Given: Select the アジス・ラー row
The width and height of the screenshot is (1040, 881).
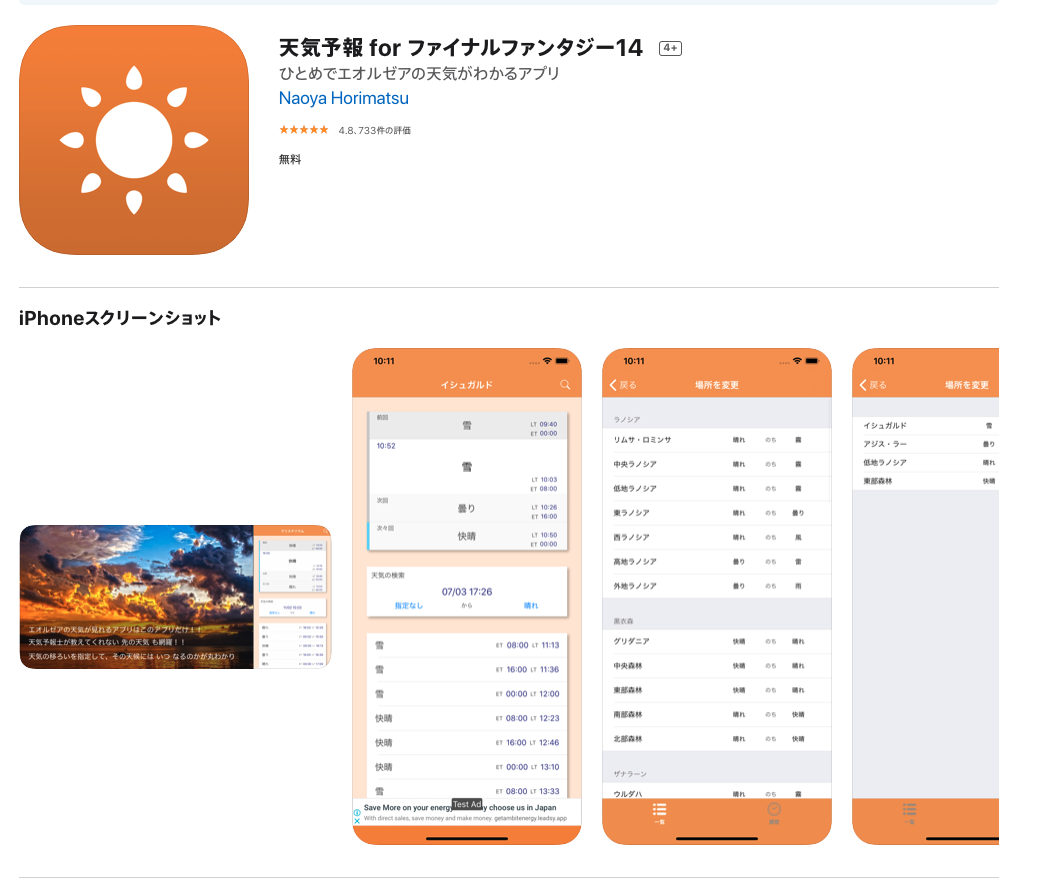Looking at the screenshot, I should pos(925,444).
